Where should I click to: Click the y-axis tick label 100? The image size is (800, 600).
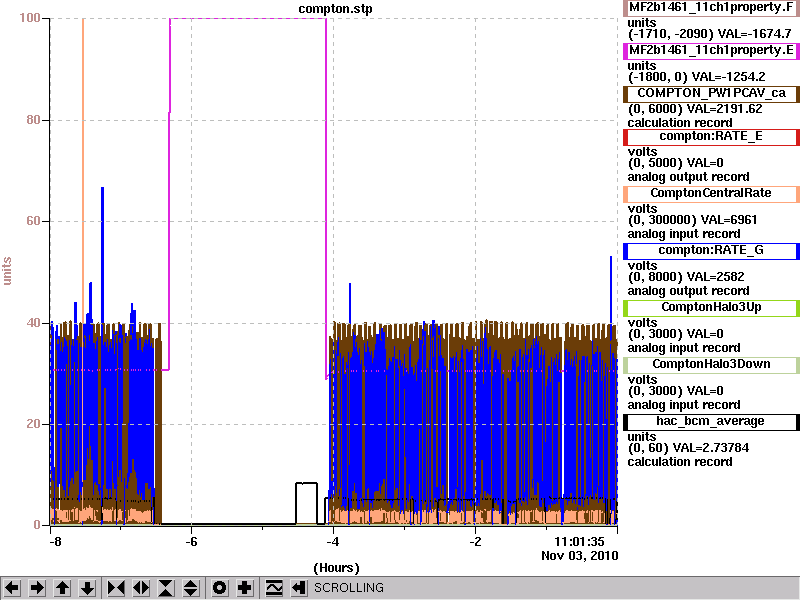(x=30, y=18)
